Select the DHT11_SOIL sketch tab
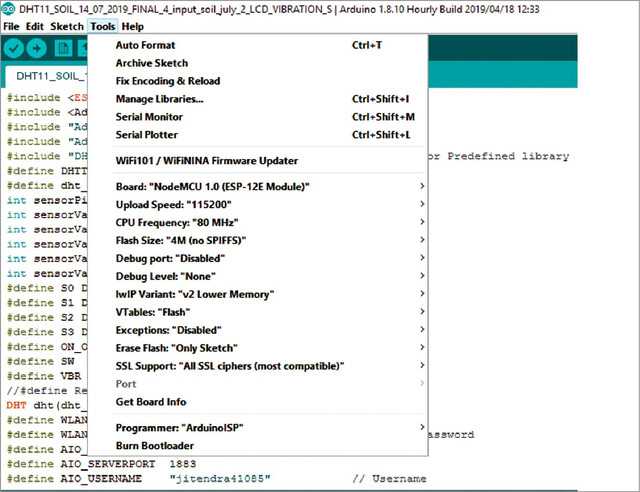This screenshot has width=640, height=492. pos(47,76)
